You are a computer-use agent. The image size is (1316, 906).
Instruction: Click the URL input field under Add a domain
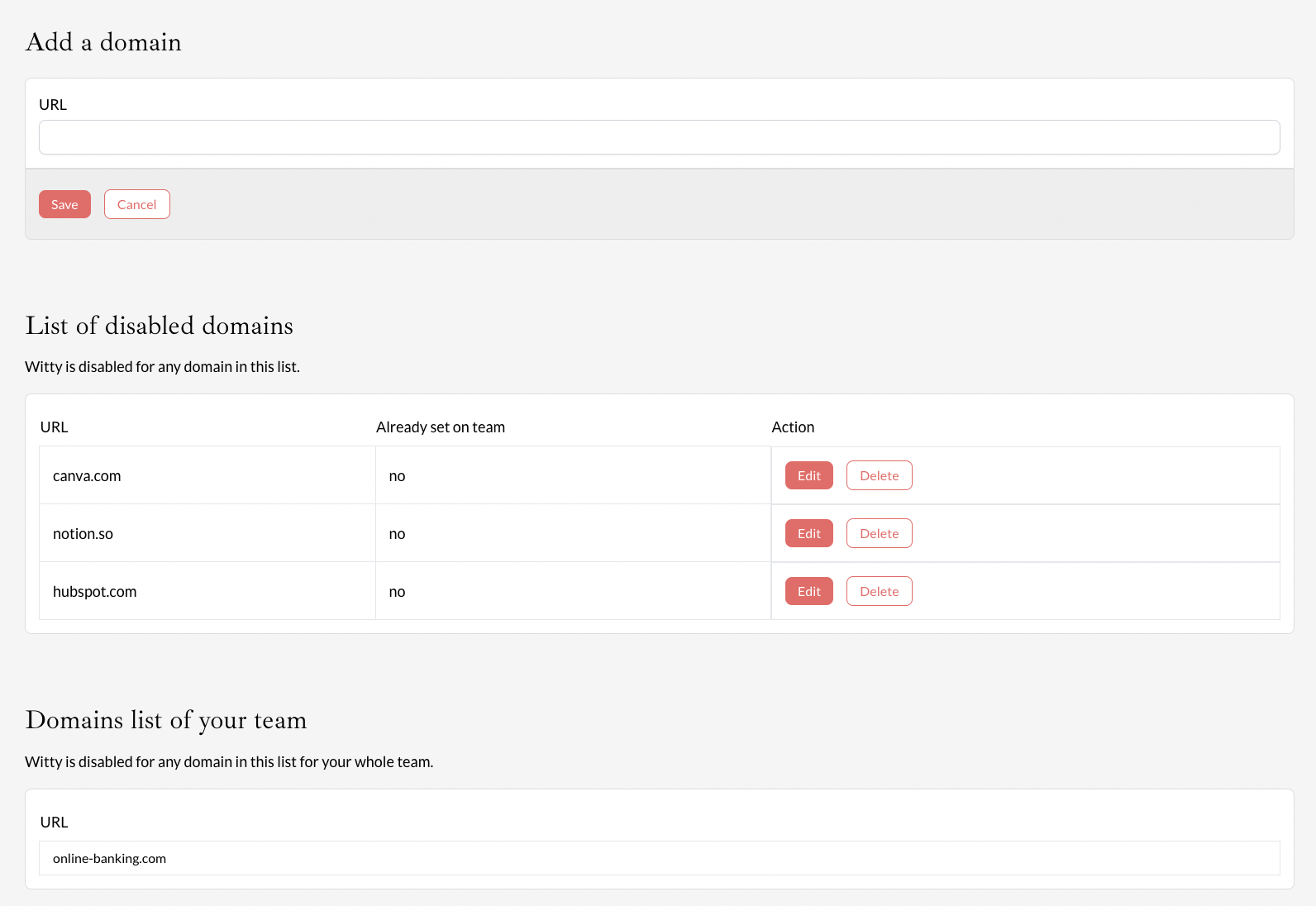(x=659, y=137)
